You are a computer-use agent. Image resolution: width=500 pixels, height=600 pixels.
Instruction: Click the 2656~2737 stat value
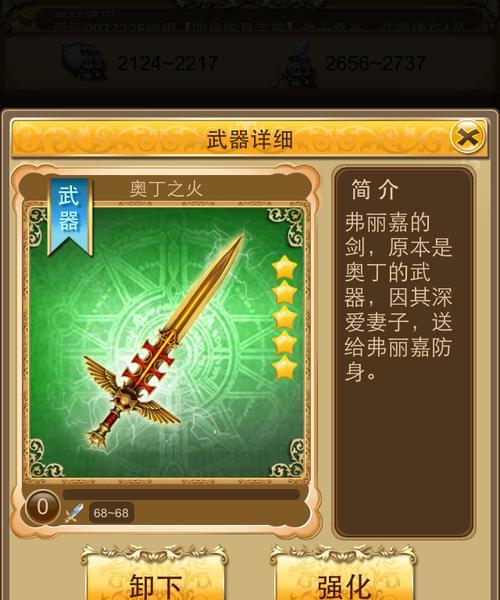point(375,64)
